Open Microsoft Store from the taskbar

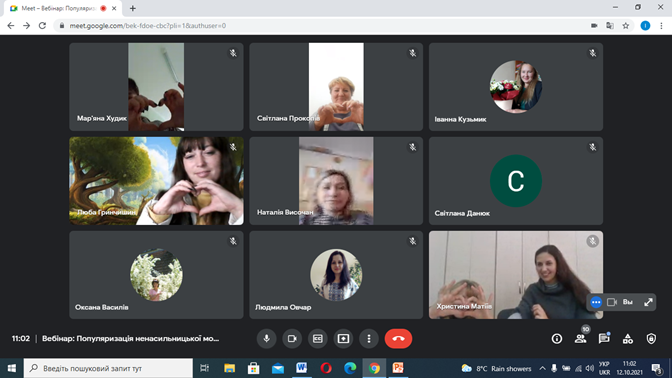pyautogui.click(x=254, y=368)
